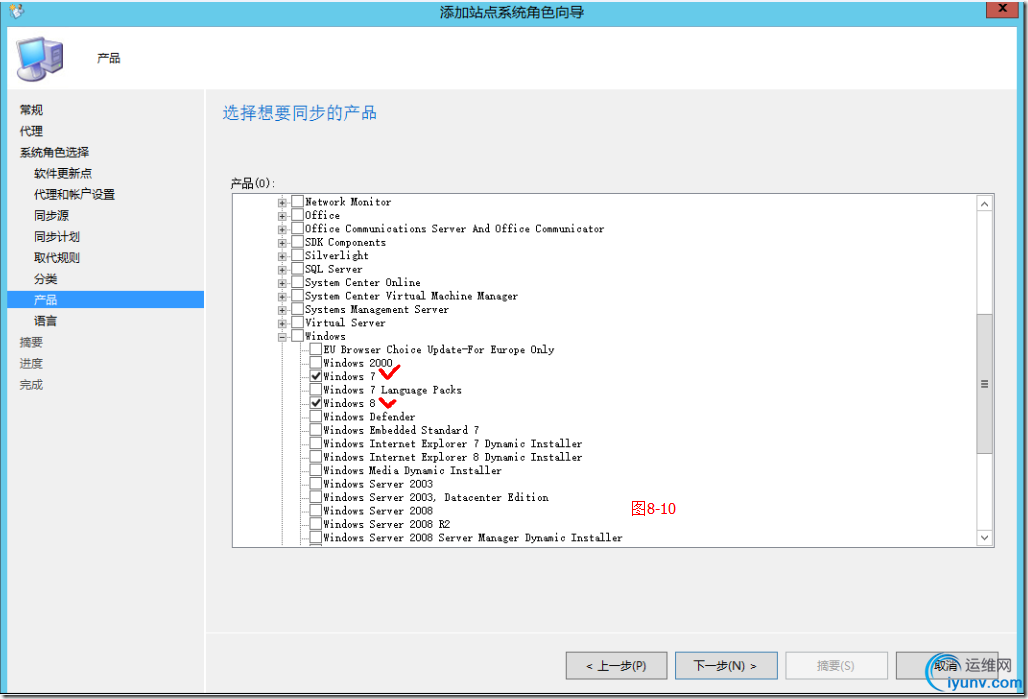This screenshot has width=1028, height=699.
Task: Expand the Systems Management Server node
Action: (x=282, y=310)
